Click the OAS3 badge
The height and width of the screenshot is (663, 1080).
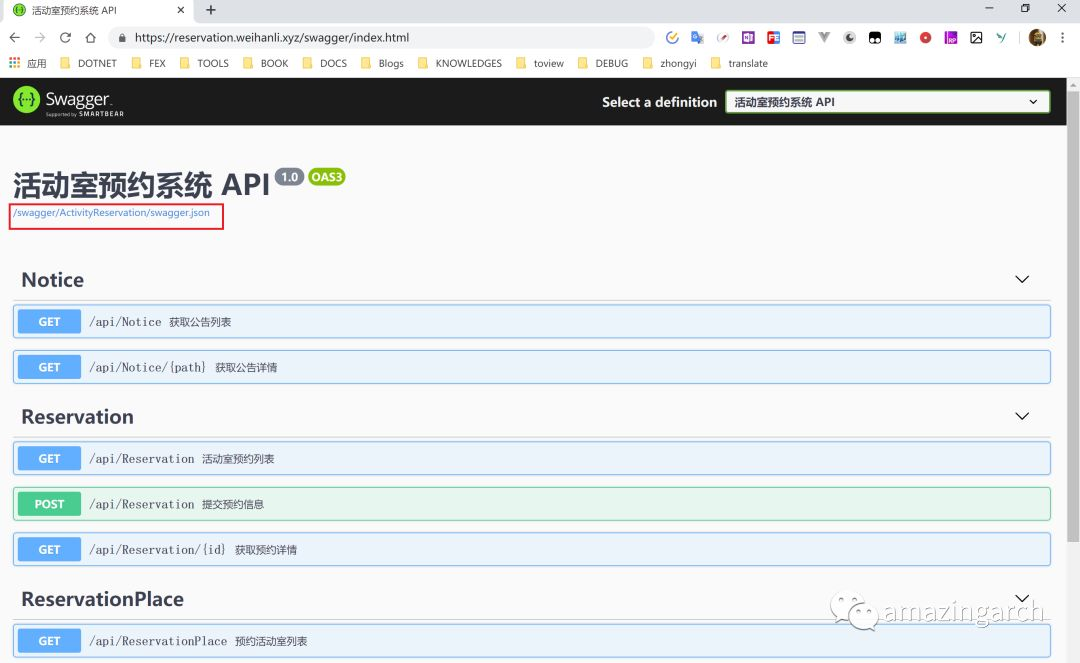pos(326,177)
